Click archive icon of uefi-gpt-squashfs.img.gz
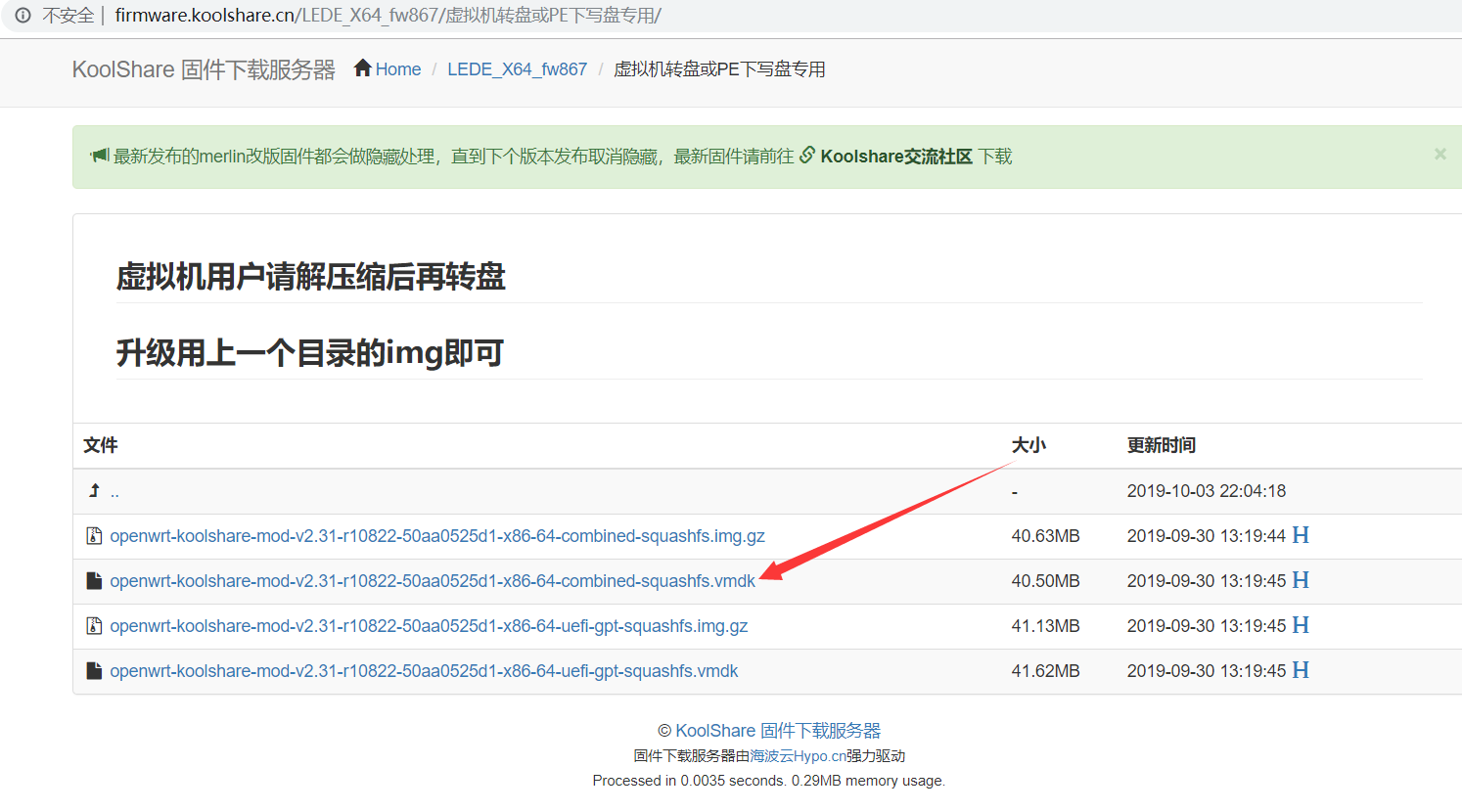Screen dimensions: 1462x812 tap(94, 626)
